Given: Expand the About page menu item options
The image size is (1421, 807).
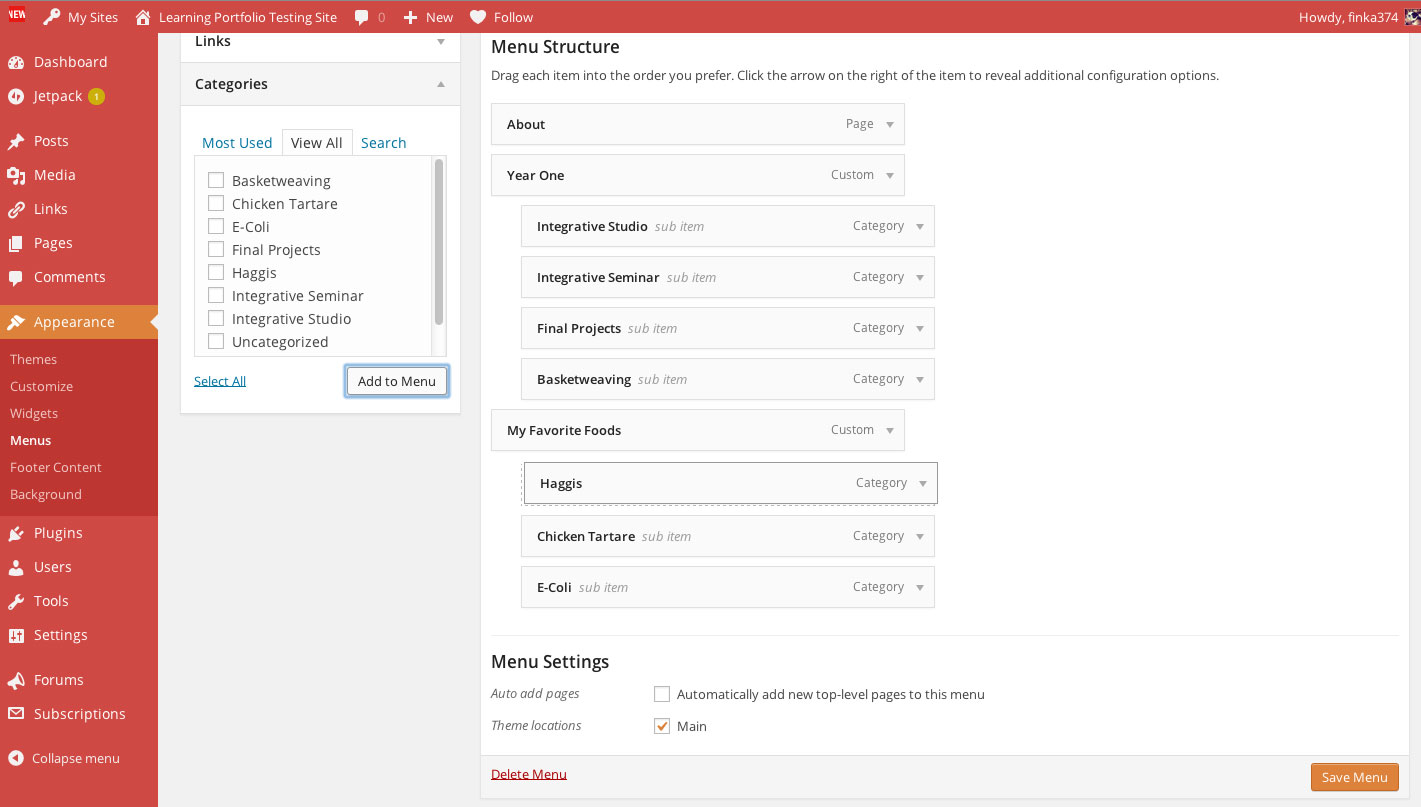Looking at the screenshot, I should click(890, 124).
